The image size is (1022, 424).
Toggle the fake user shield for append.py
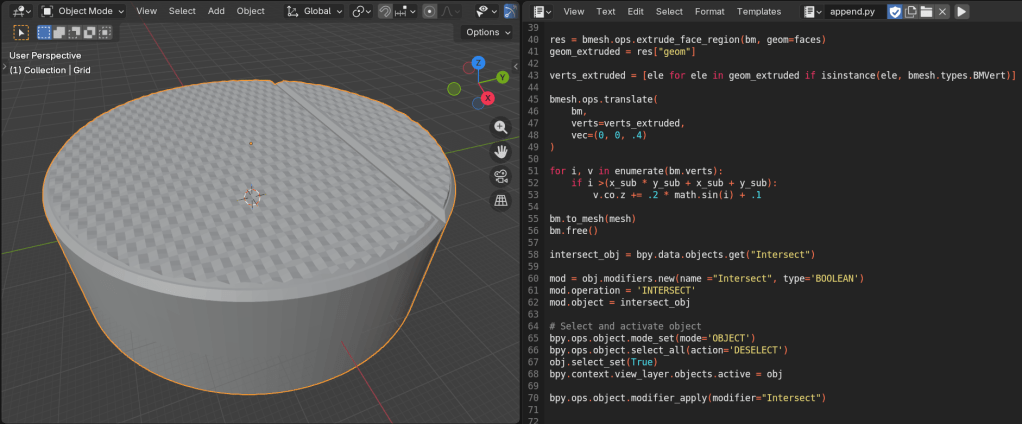coord(895,11)
